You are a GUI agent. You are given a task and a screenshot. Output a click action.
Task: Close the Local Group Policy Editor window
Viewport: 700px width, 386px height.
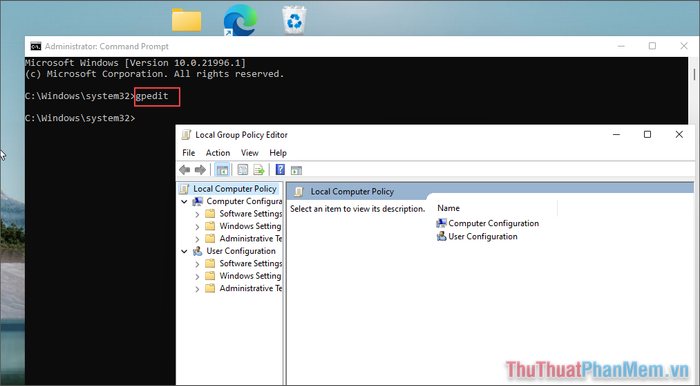679,134
